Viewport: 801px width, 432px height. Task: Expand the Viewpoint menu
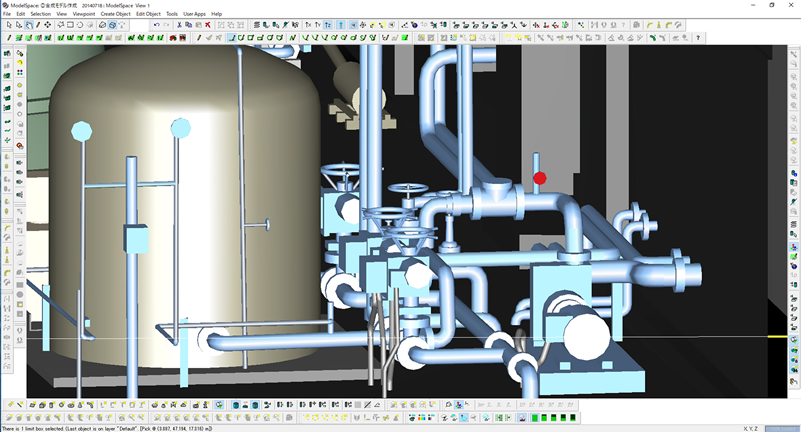[84, 14]
